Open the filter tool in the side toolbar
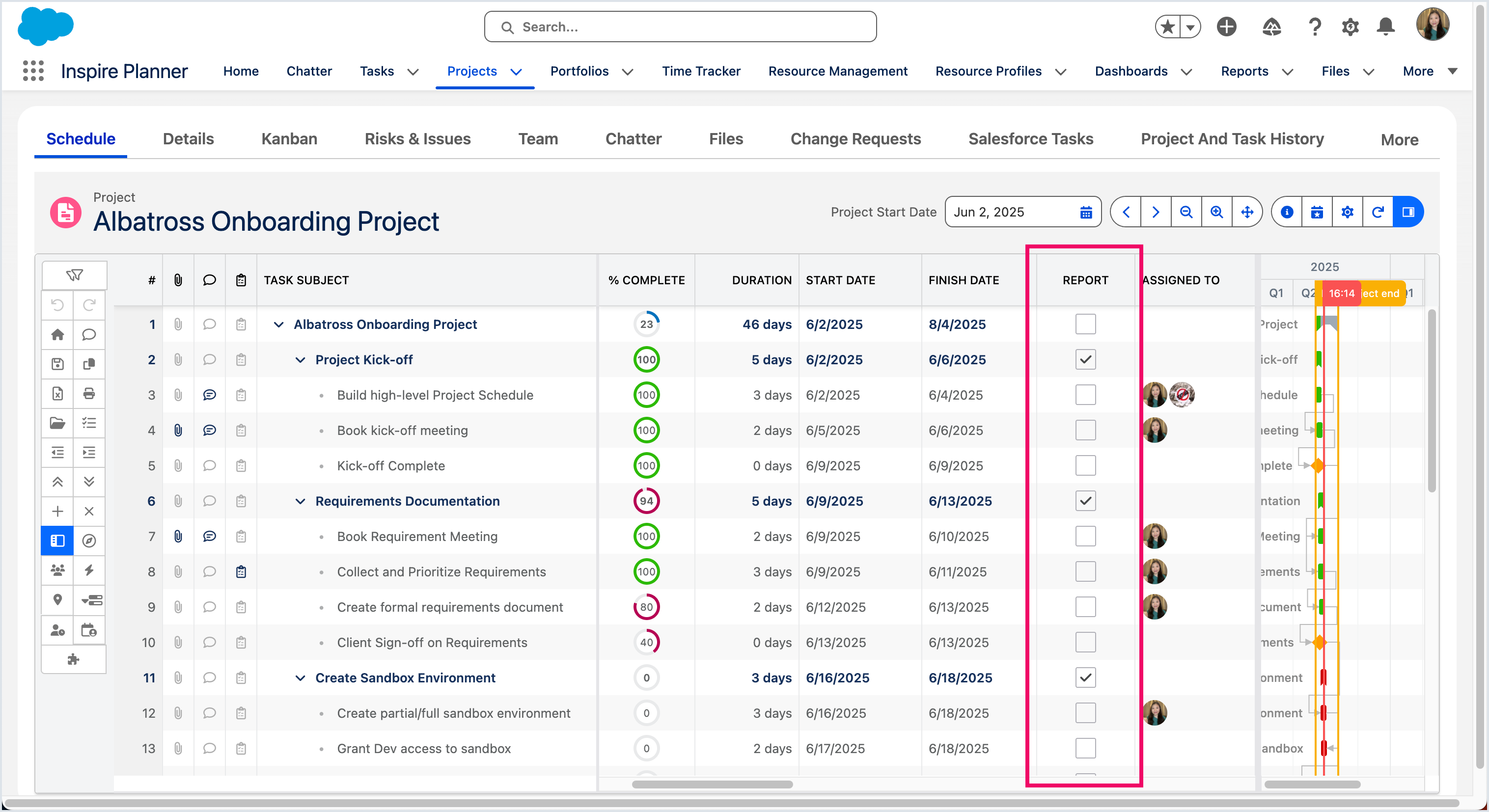Image resolution: width=1489 pixels, height=812 pixels. pos(74,275)
